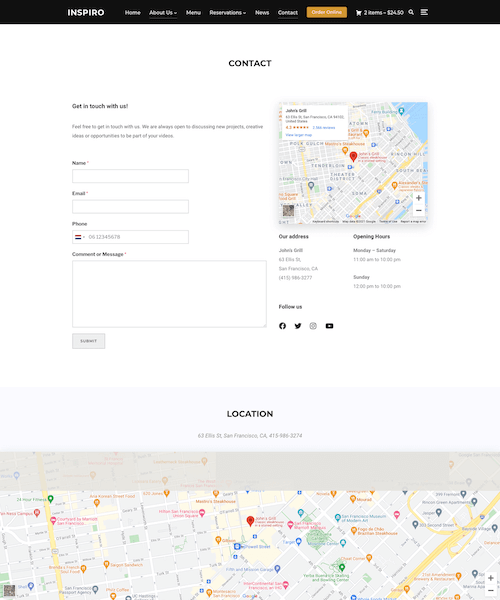Toggle satellite layer thumbnail on large map
The image size is (500, 600).
pyautogui.click(x=9, y=590)
